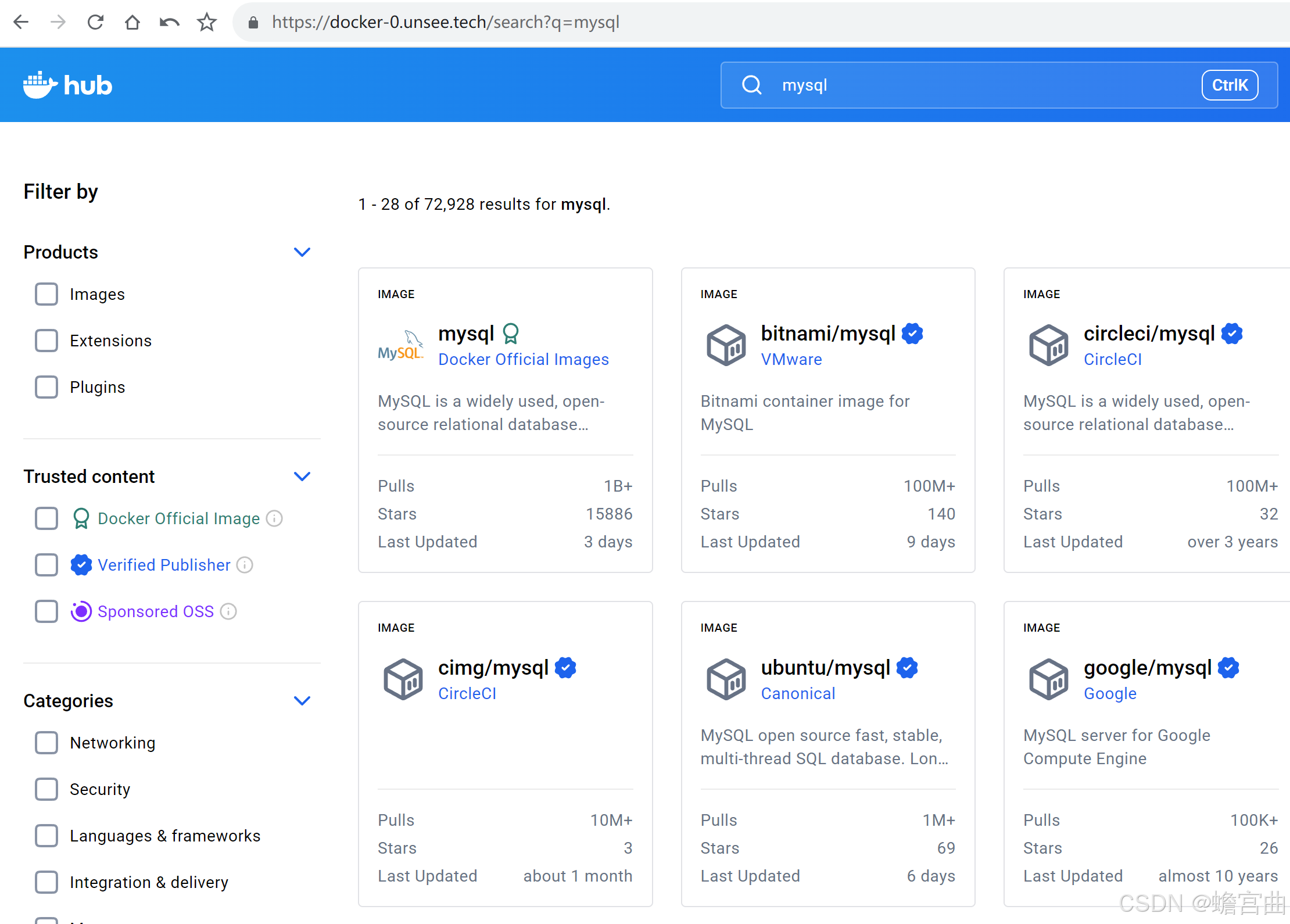Click verified badge beside bitnami/mysql
Screen dimensions: 1290x924
912,334
